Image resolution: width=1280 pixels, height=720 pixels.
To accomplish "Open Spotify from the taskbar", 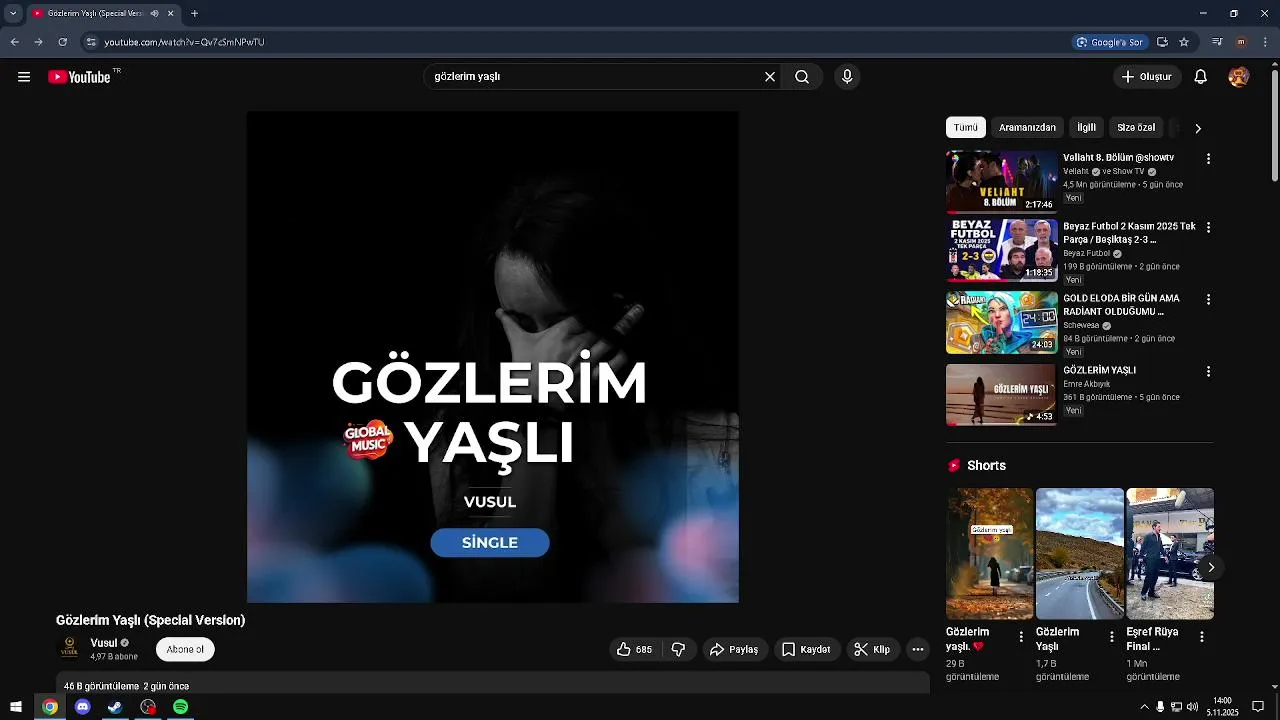I will (x=180, y=707).
